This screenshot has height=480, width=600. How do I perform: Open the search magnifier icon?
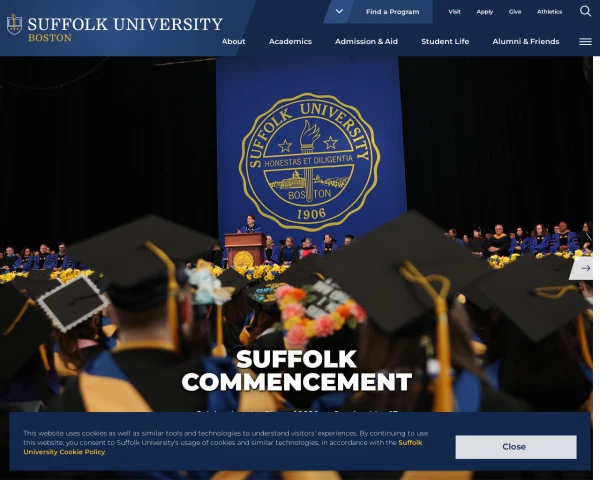pyautogui.click(x=585, y=11)
